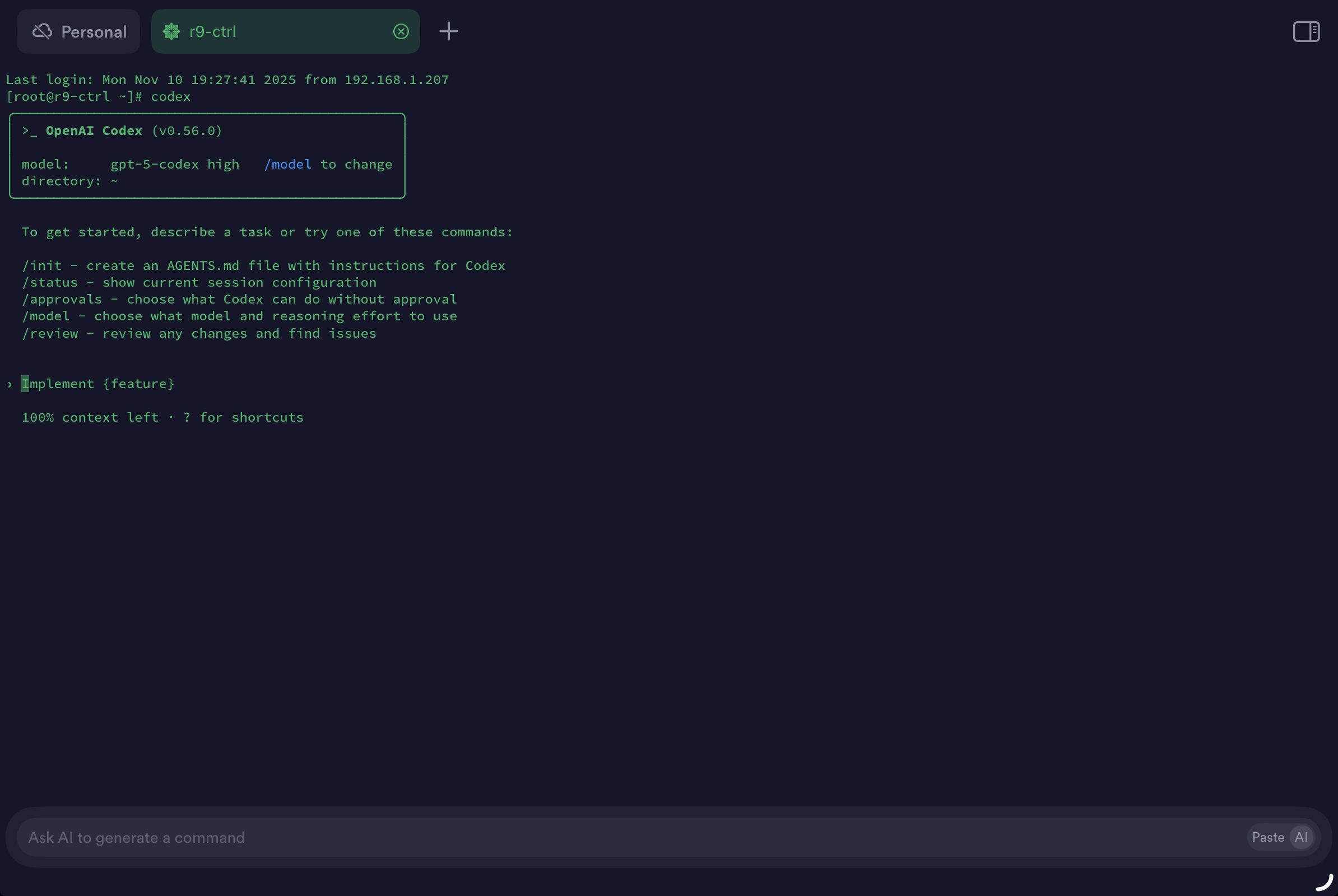Close the r9-ctrl tab
This screenshot has width=1338, height=896.
(401, 31)
